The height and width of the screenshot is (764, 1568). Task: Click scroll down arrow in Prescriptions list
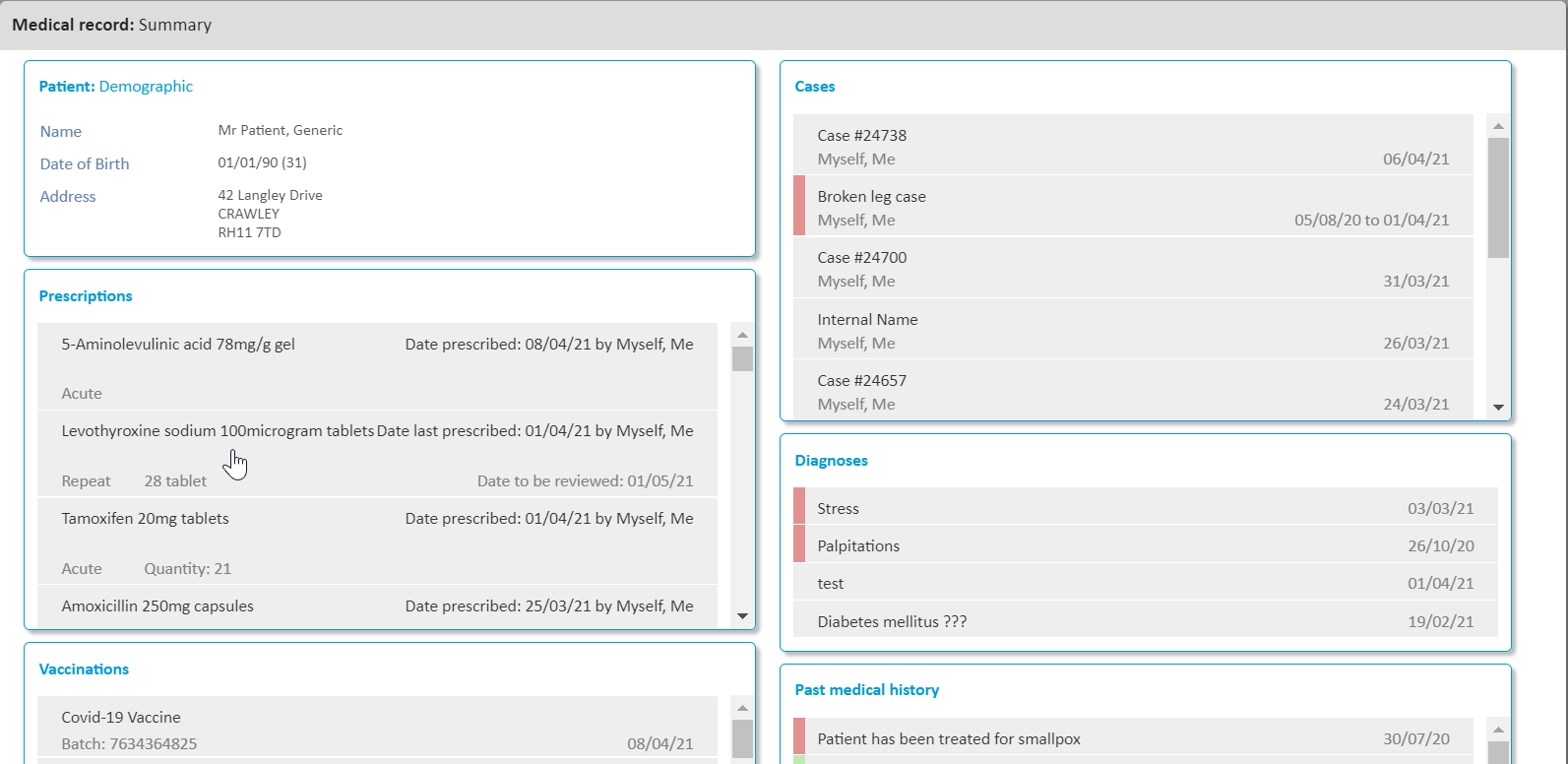pyautogui.click(x=742, y=616)
